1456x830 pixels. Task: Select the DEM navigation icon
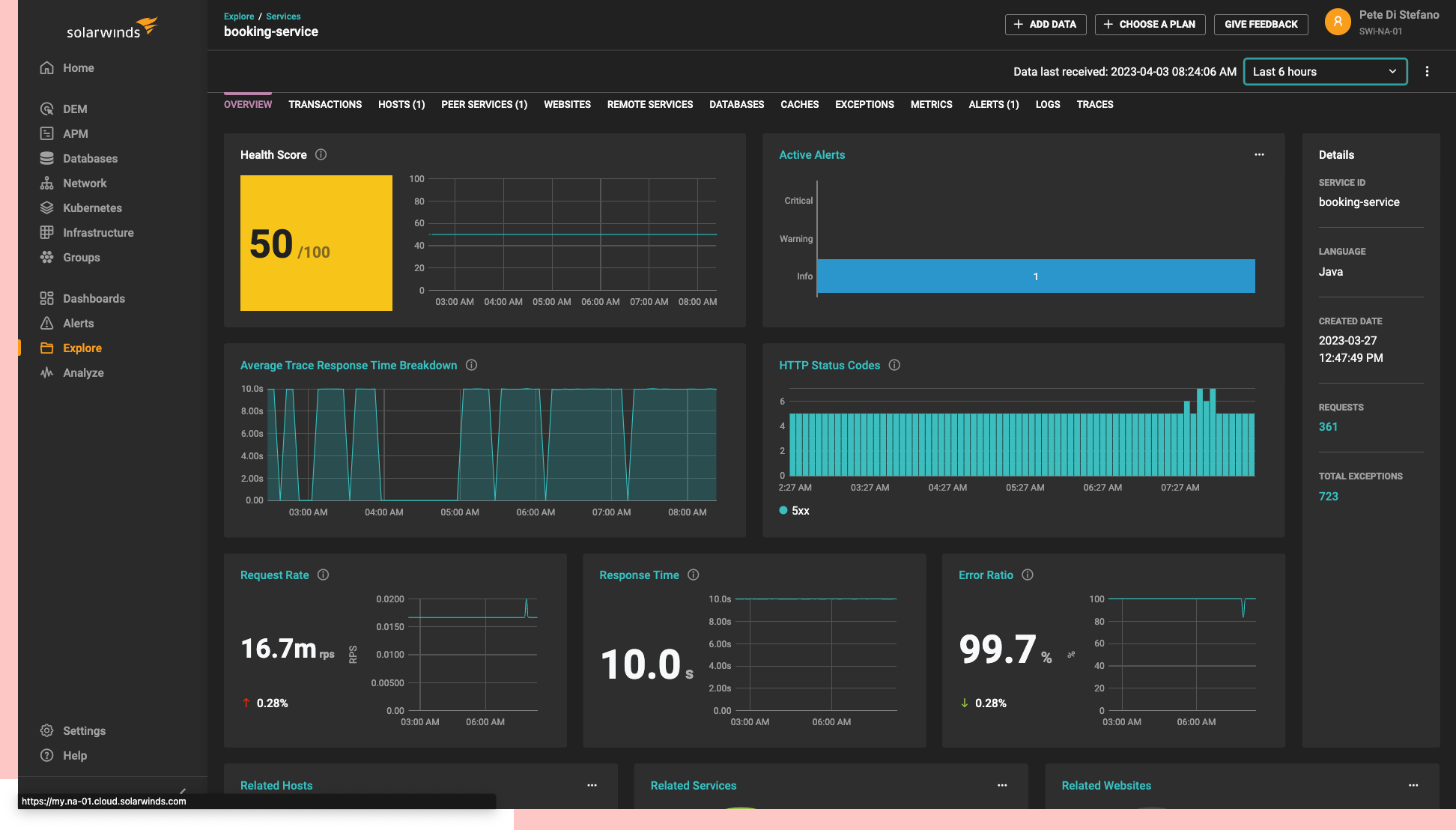click(47, 108)
